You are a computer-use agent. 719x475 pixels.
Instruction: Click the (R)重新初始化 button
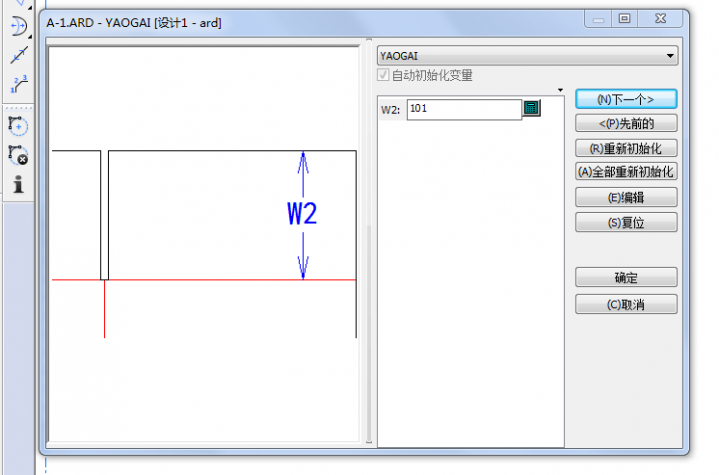(626, 148)
